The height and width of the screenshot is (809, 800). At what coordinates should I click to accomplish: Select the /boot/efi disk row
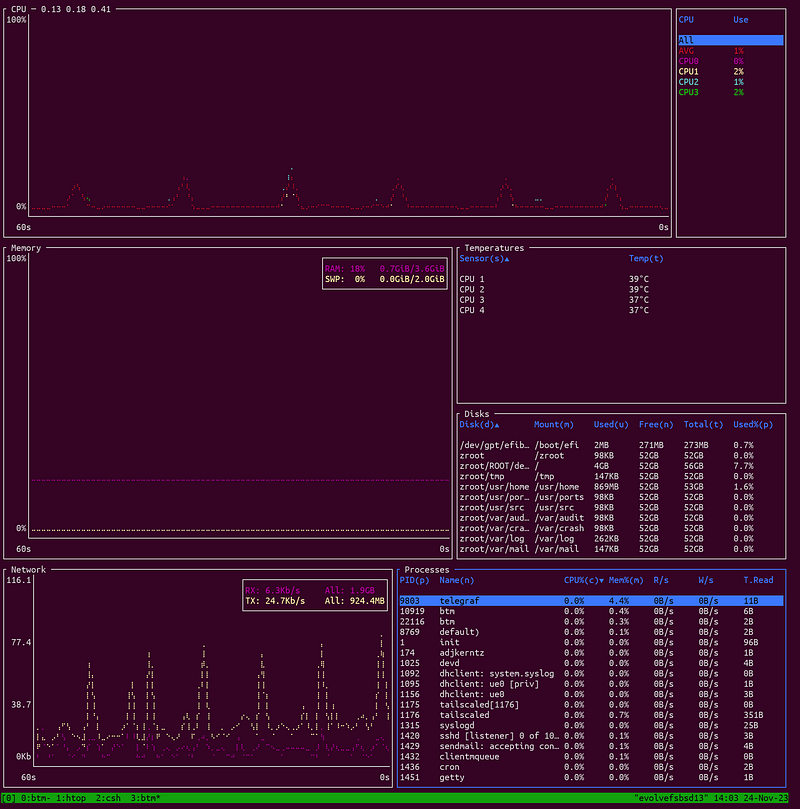[x=621, y=445]
